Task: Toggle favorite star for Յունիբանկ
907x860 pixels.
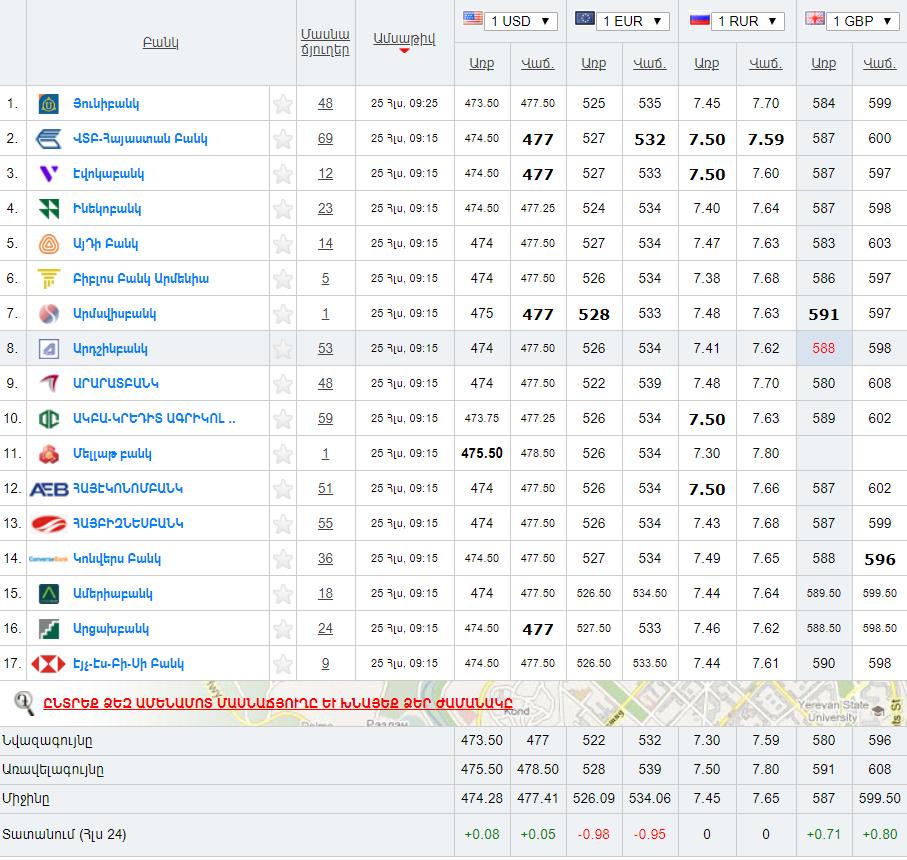Action: point(283,103)
